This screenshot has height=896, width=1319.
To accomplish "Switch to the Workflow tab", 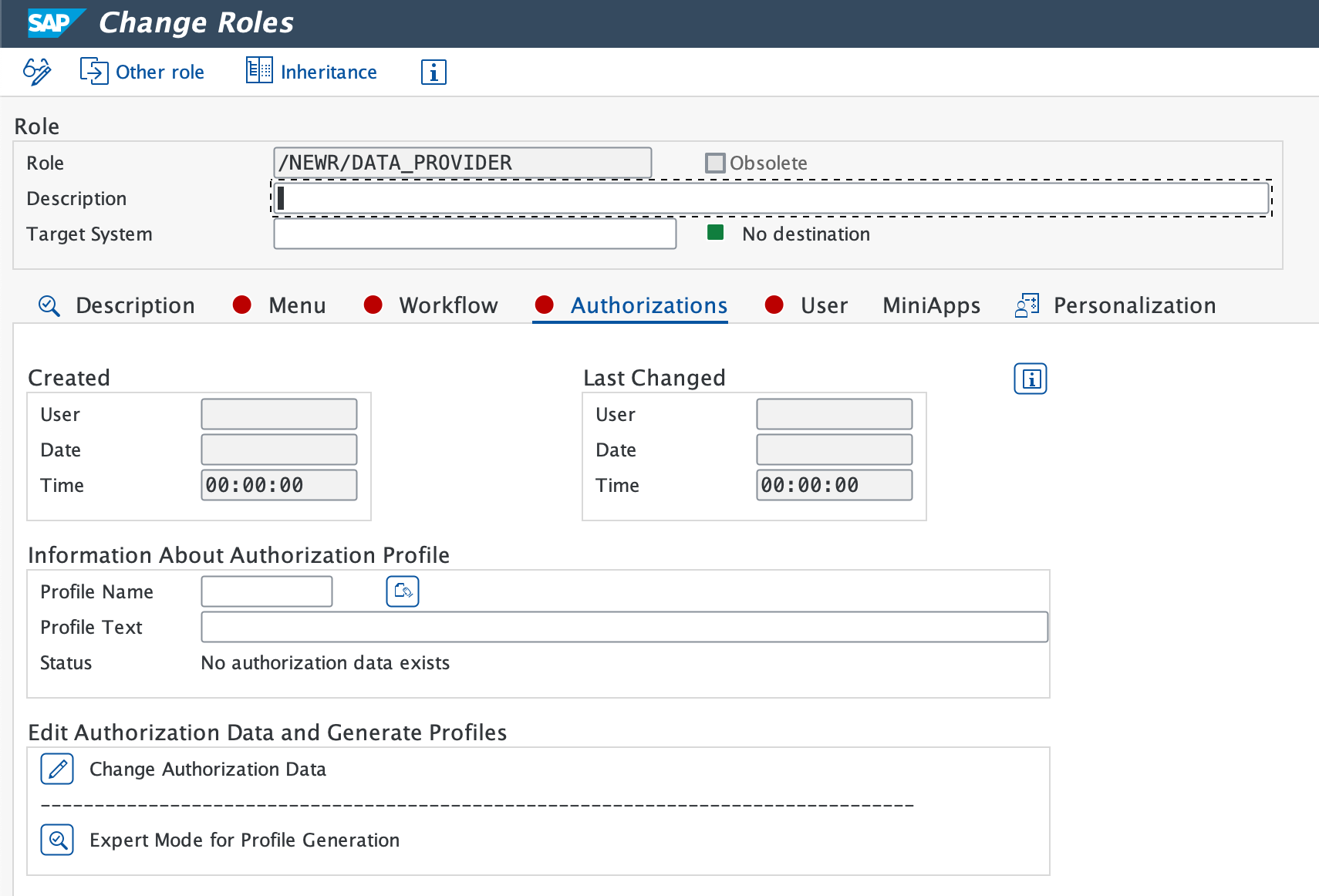I will [x=447, y=305].
